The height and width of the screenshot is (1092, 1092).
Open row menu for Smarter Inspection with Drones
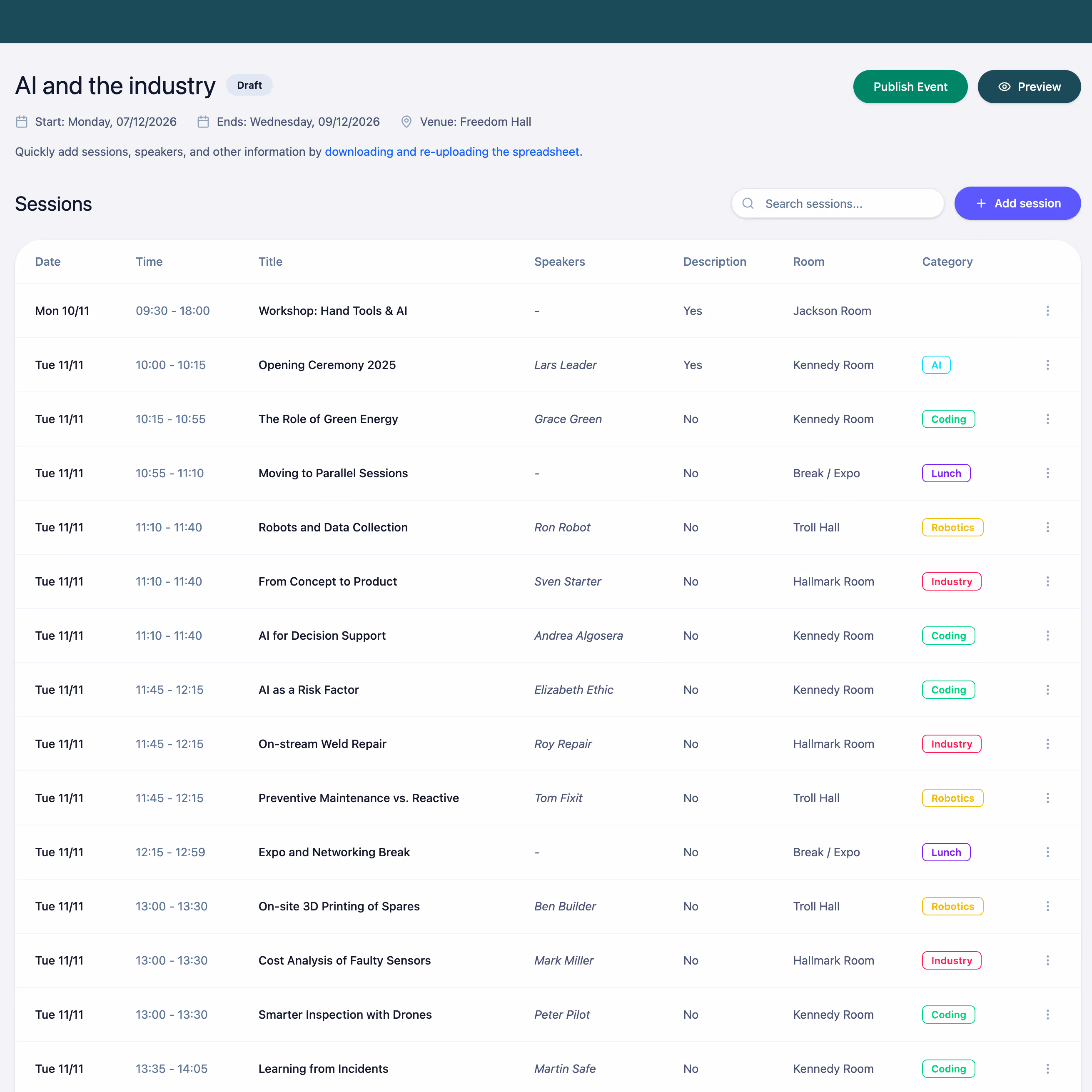[x=1047, y=1015]
